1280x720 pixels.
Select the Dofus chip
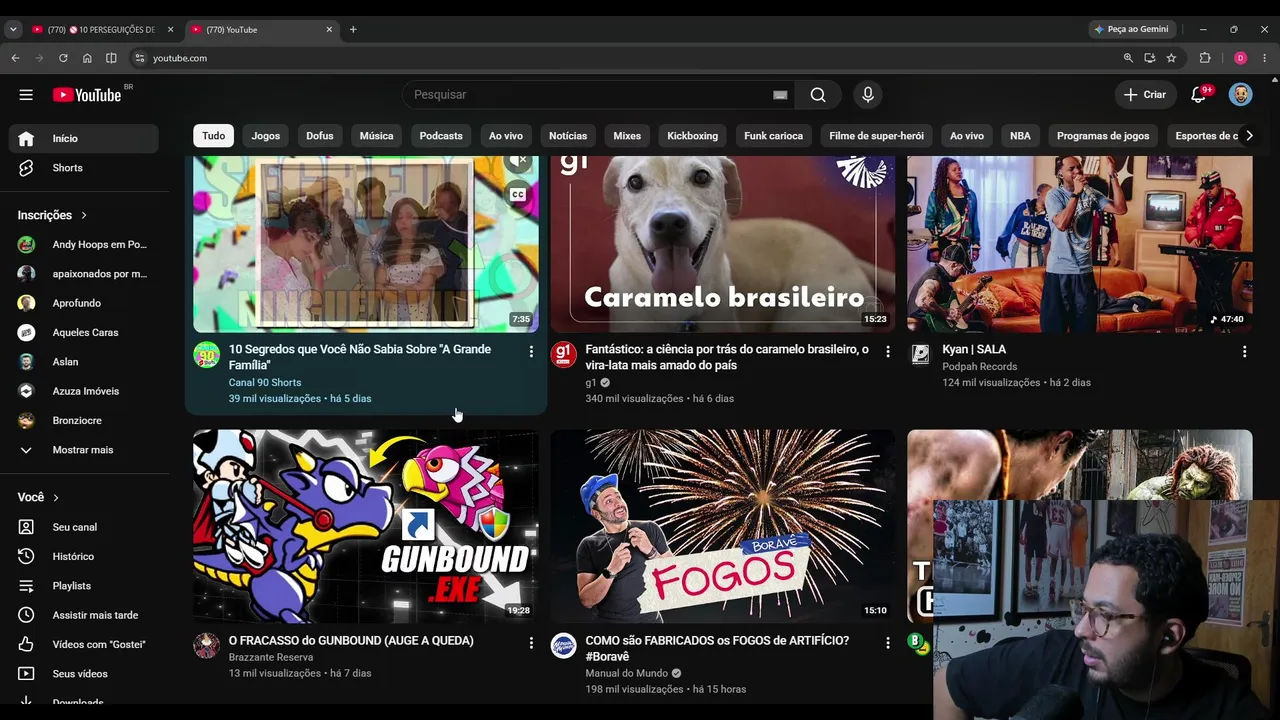pyautogui.click(x=320, y=136)
